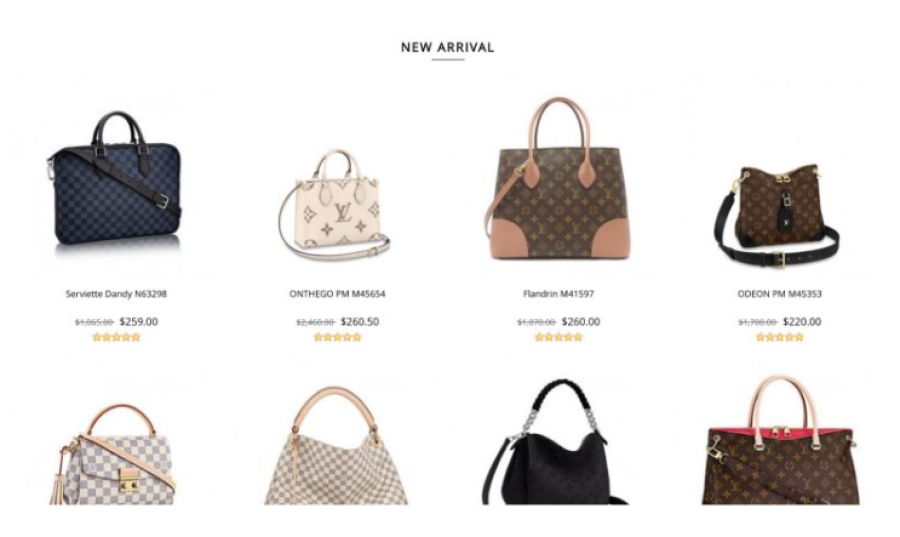Click star rating under ONTHEGO PM
This screenshot has width=900, height=537.
click(x=338, y=337)
